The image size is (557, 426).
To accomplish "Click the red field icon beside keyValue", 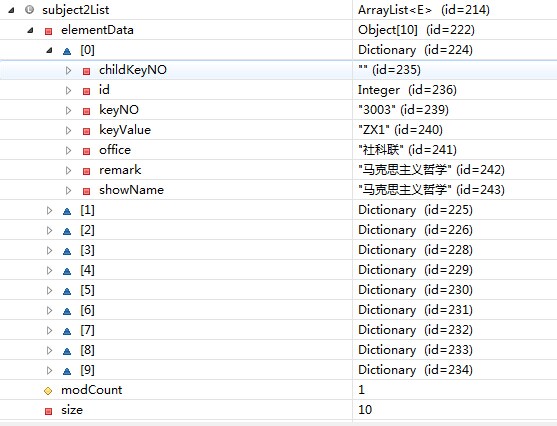I will point(86,131).
